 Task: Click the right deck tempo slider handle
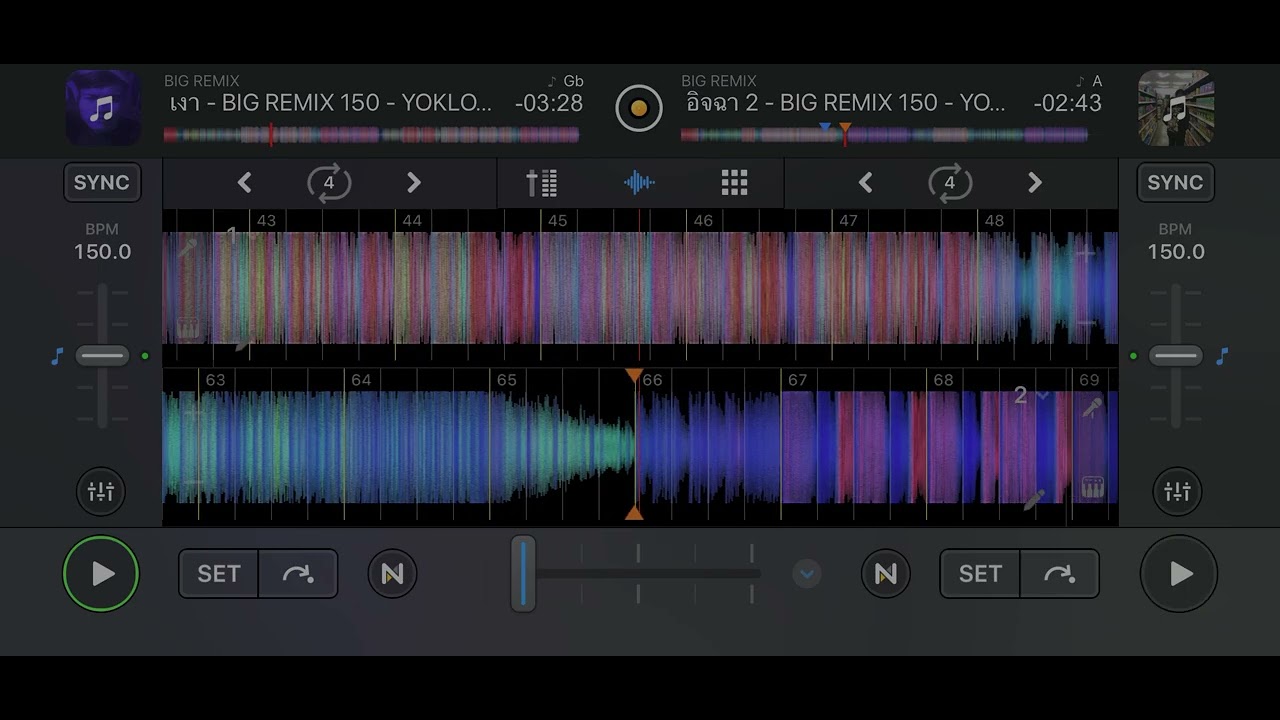1176,356
